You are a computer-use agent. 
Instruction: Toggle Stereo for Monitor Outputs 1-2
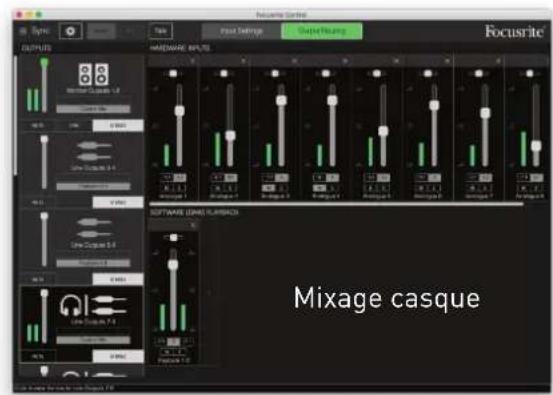tap(118, 125)
